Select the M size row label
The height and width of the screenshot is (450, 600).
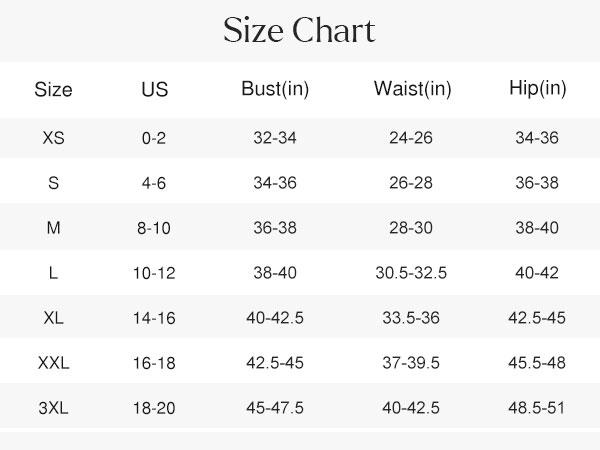(x=54, y=228)
